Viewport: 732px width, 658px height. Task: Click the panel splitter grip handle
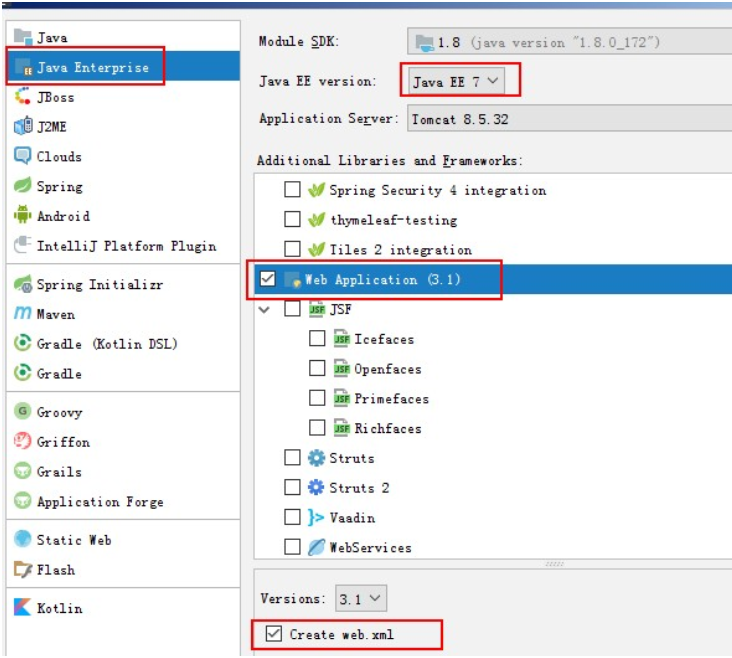coord(554,564)
